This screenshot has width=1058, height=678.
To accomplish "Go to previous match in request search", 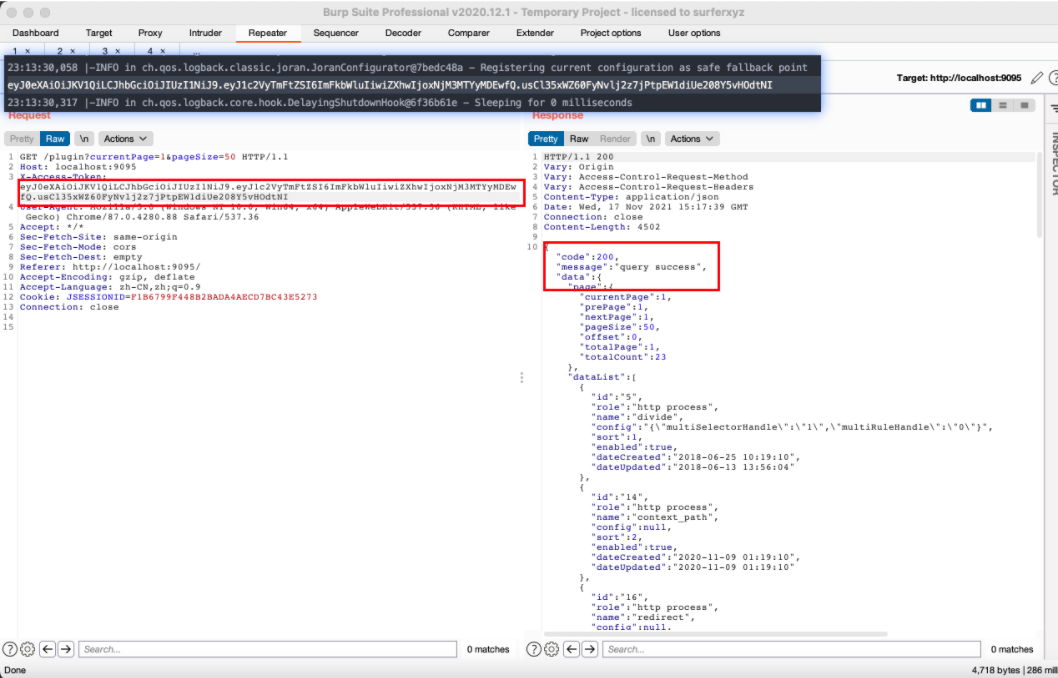I will (47, 649).
